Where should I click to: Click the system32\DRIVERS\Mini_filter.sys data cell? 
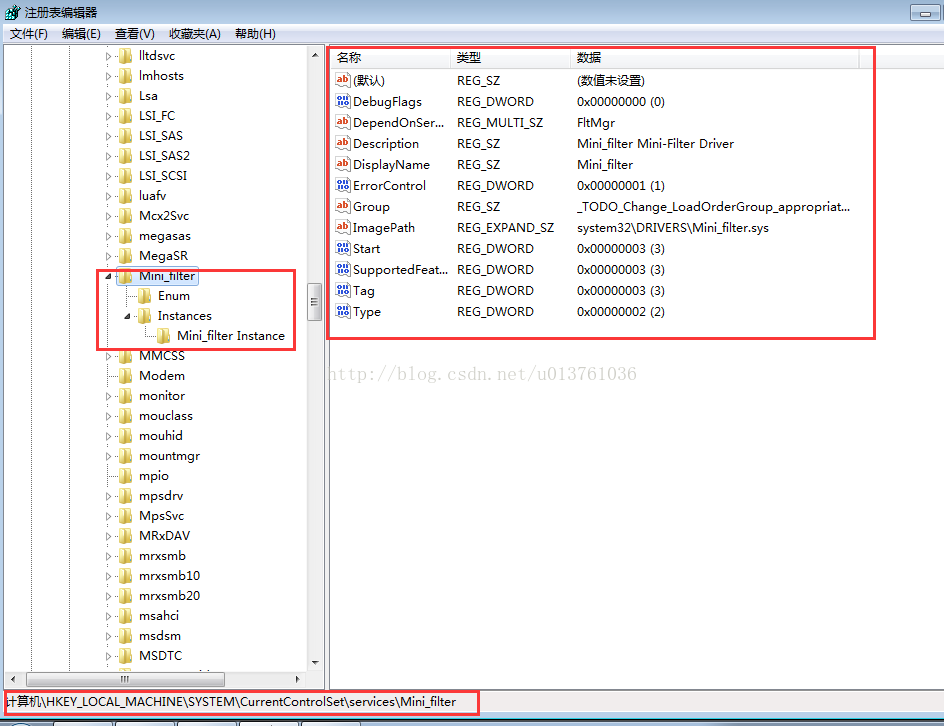(x=672, y=228)
